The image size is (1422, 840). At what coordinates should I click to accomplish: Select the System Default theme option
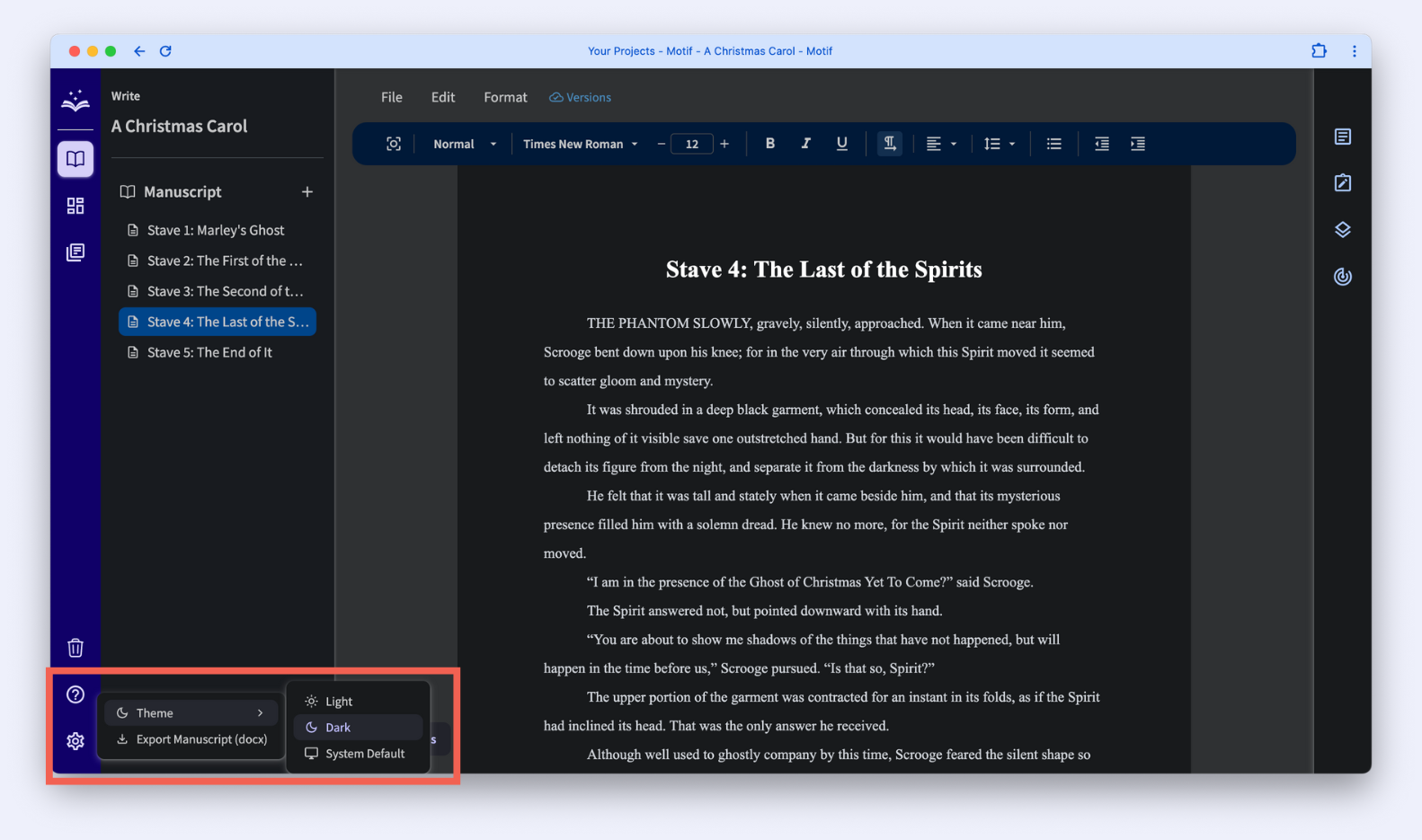click(358, 754)
